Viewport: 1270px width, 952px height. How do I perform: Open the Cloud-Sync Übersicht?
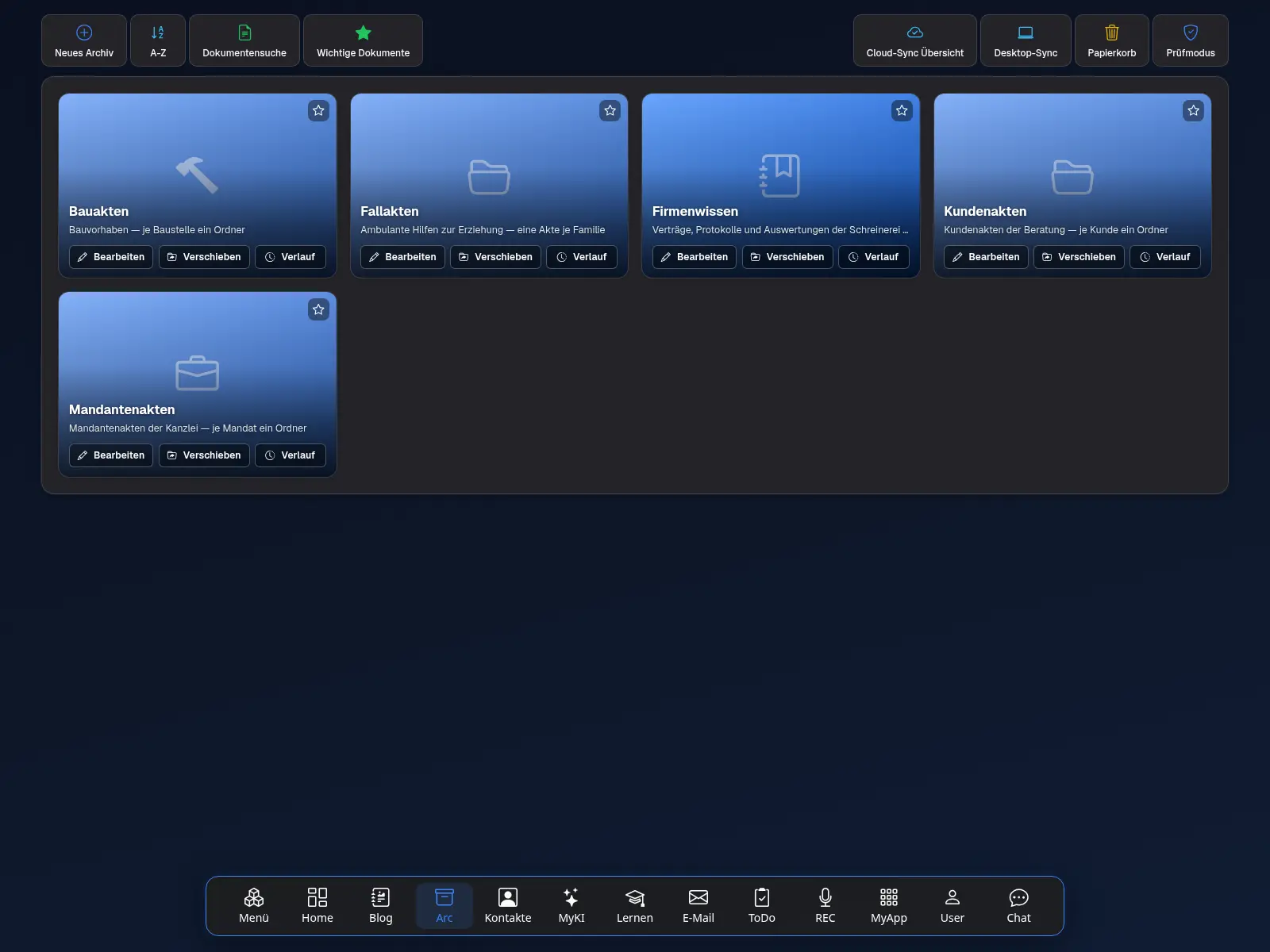(915, 40)
